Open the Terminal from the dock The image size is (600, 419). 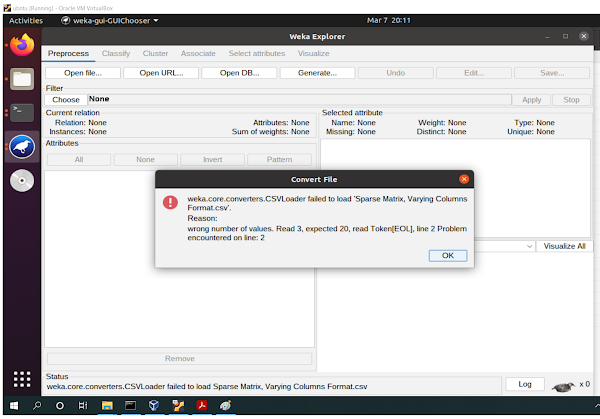pos(22,113)
